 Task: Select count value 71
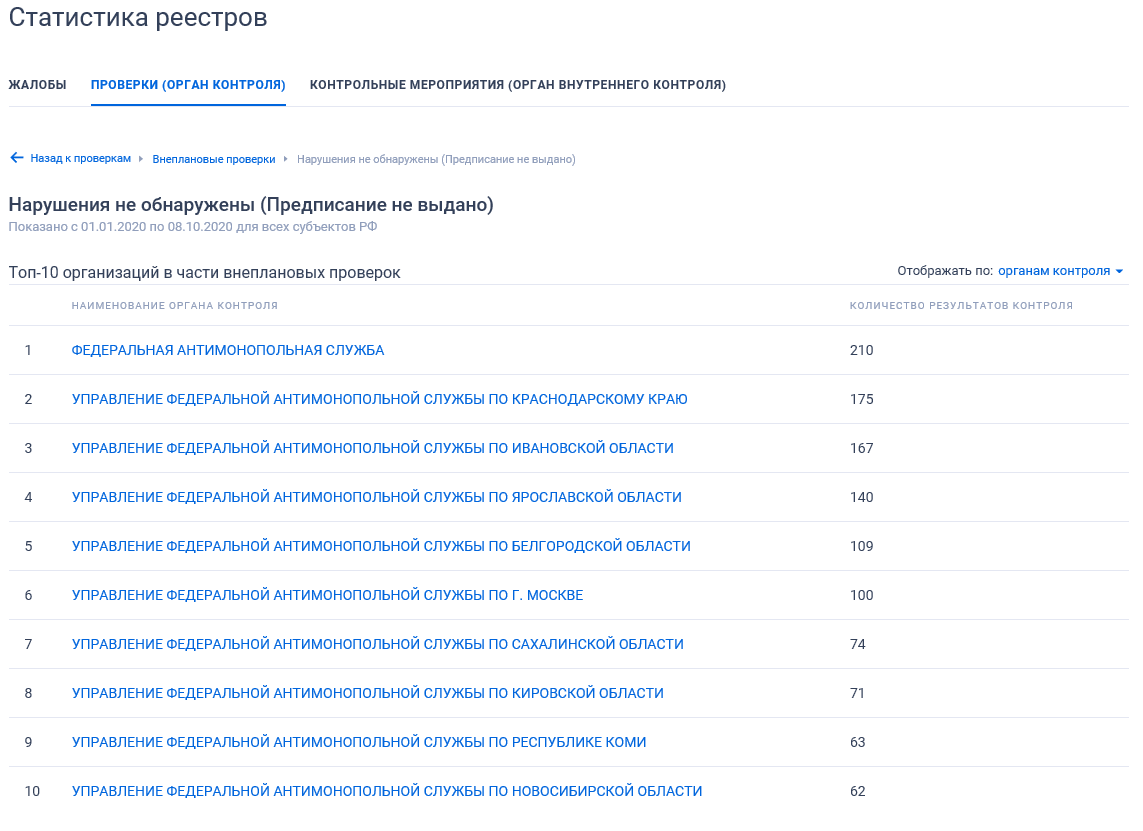pos(857,692)
